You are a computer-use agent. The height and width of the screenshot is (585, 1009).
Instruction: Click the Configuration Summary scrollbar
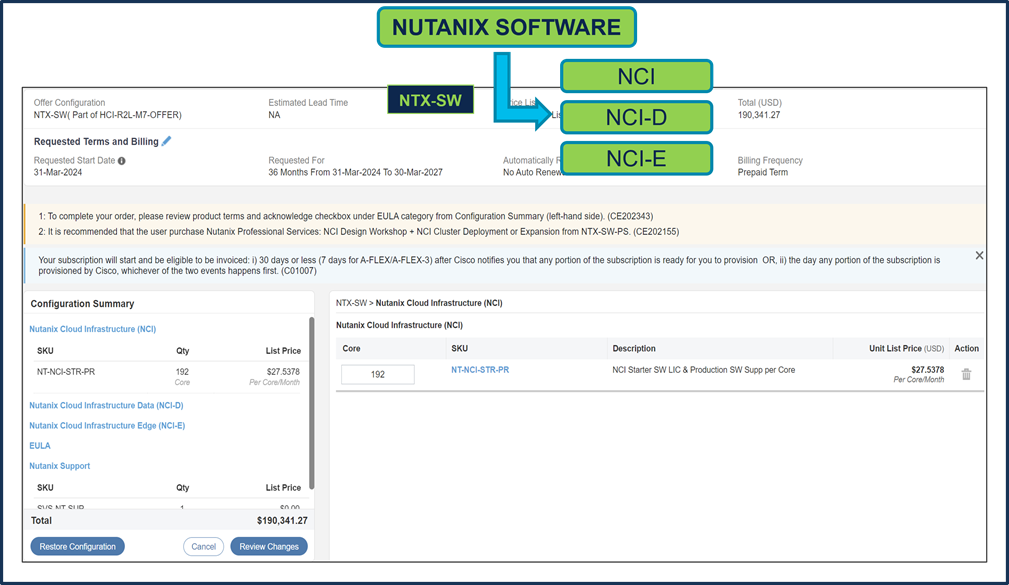click(x=311, y=402)
